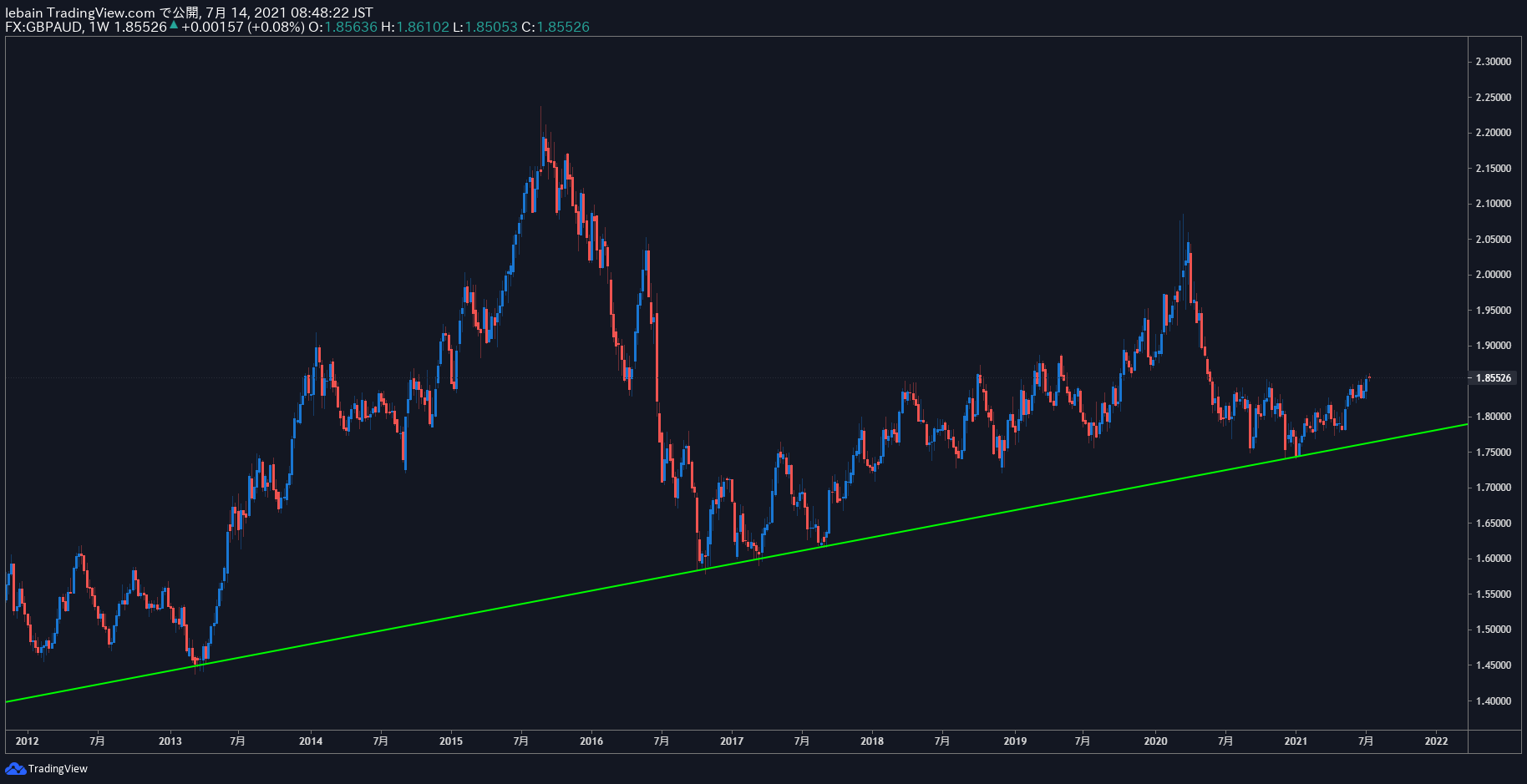This screenshot has width=1527, height=784.
Task: Open the TradingView wordmark link
Action: (58, 769)
